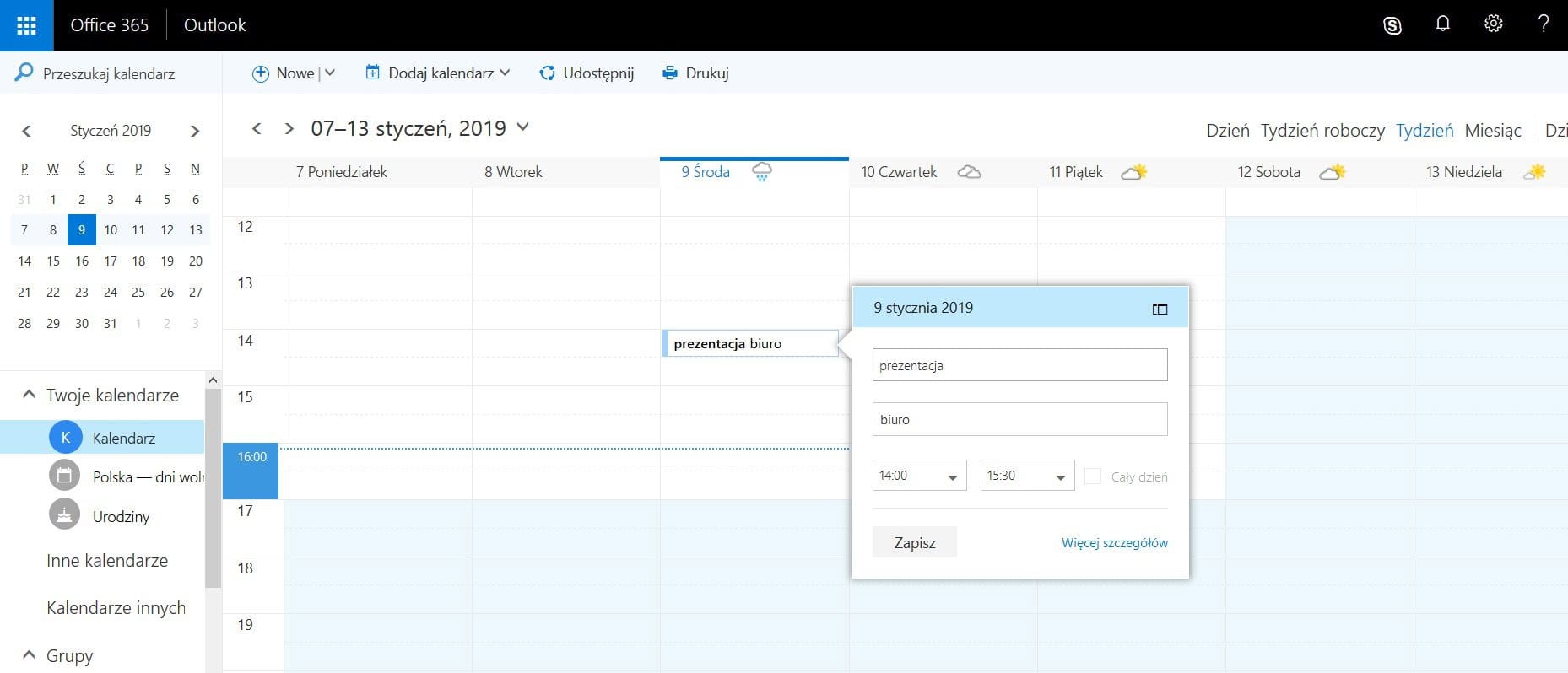Click Drukuj in toolbar
The image size is (1568, 673).
707,73
